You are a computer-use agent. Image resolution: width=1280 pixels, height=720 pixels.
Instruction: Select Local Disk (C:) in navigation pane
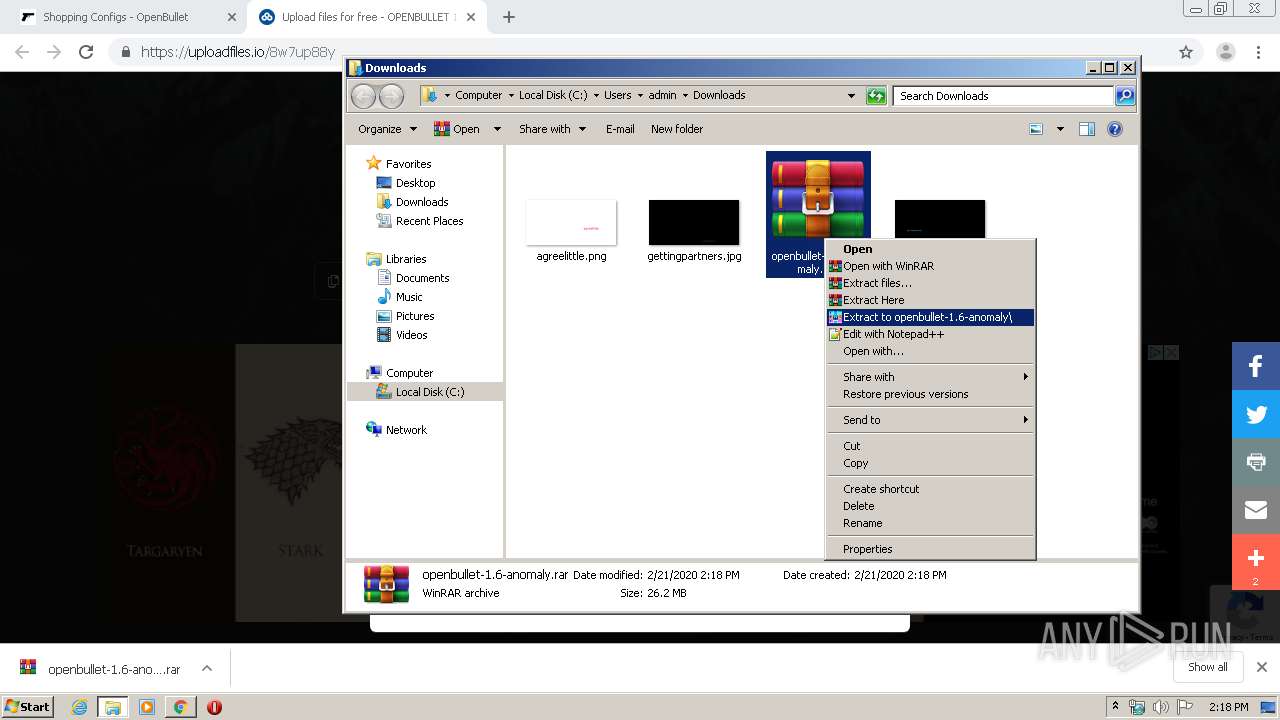pyautogui.click(x=421, y=392)
